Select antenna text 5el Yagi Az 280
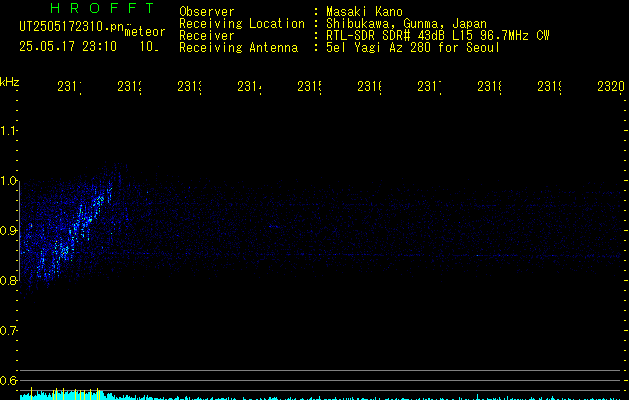This screenshot has height=400, width=629. pyautogui.click(x=413, y=48)
